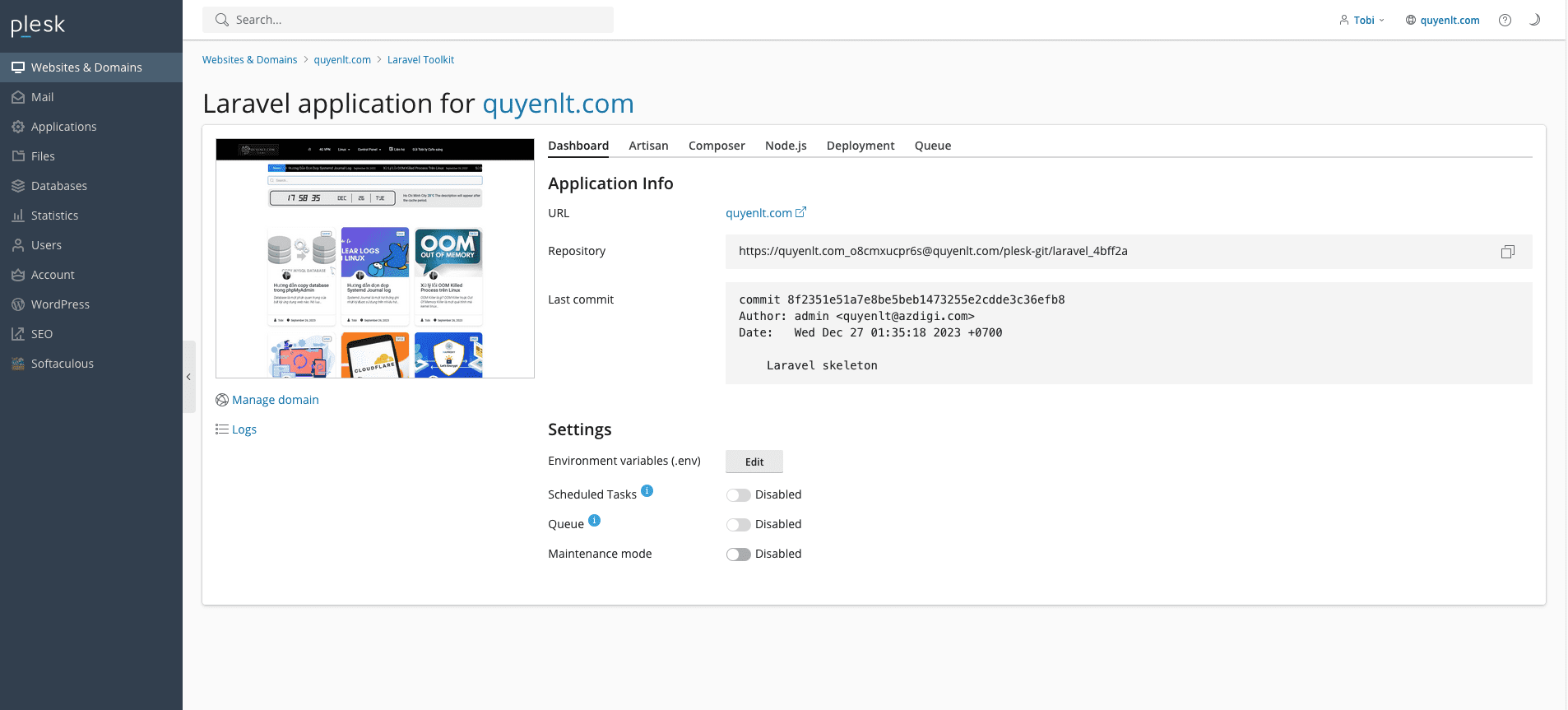1568x710 pixels.
Task: Click the website preview thumbnail
Action: [374, 258]
